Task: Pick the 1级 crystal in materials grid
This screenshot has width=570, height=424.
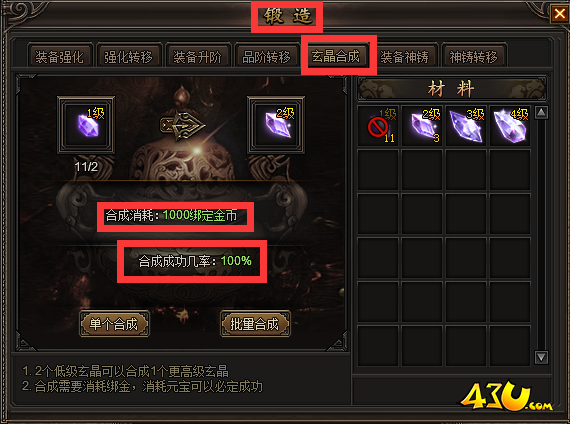Action: coord(378,126)
